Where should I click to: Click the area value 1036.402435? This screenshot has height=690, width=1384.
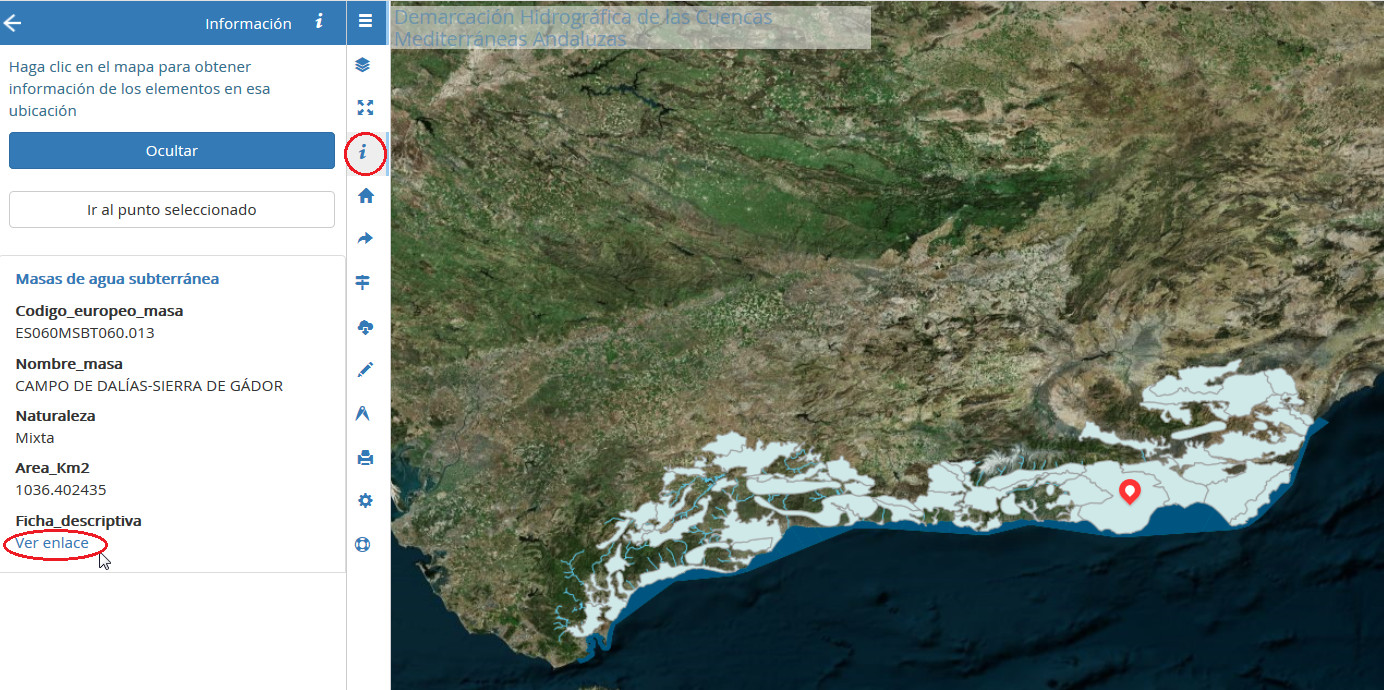click(61, 490)
